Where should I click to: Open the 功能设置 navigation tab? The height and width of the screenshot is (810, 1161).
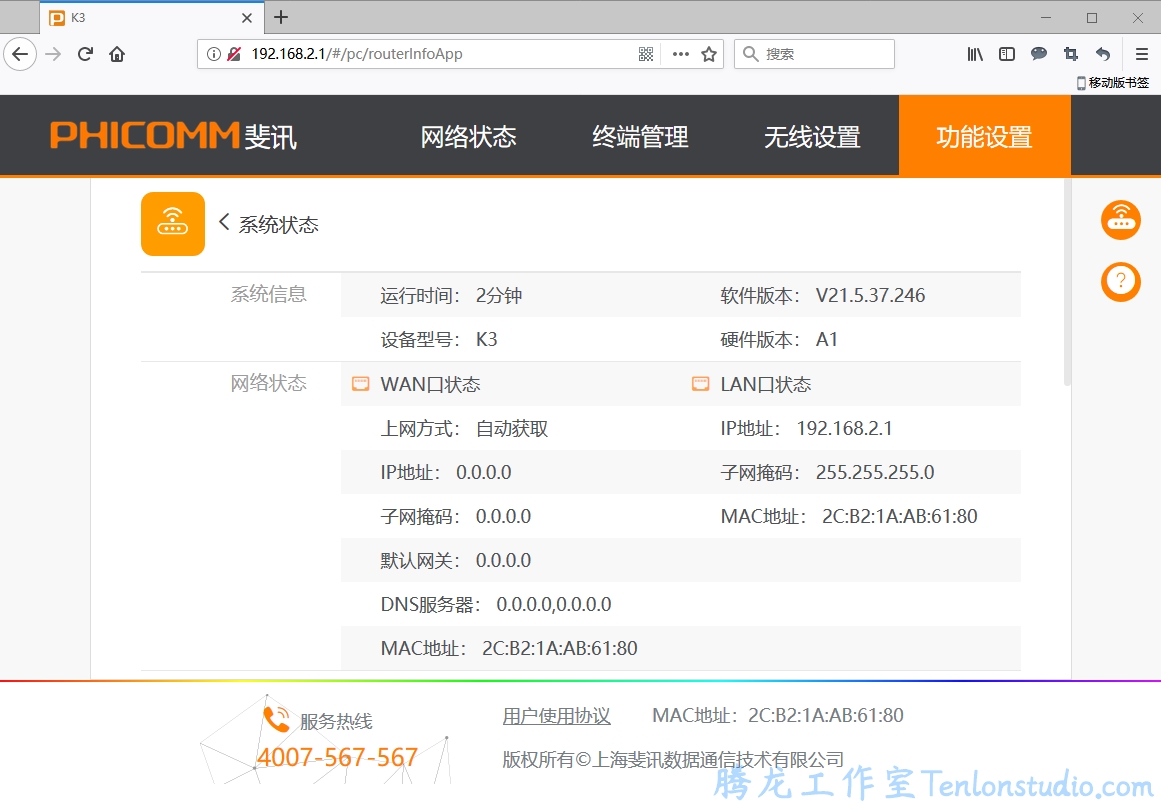tap(985, 136)
